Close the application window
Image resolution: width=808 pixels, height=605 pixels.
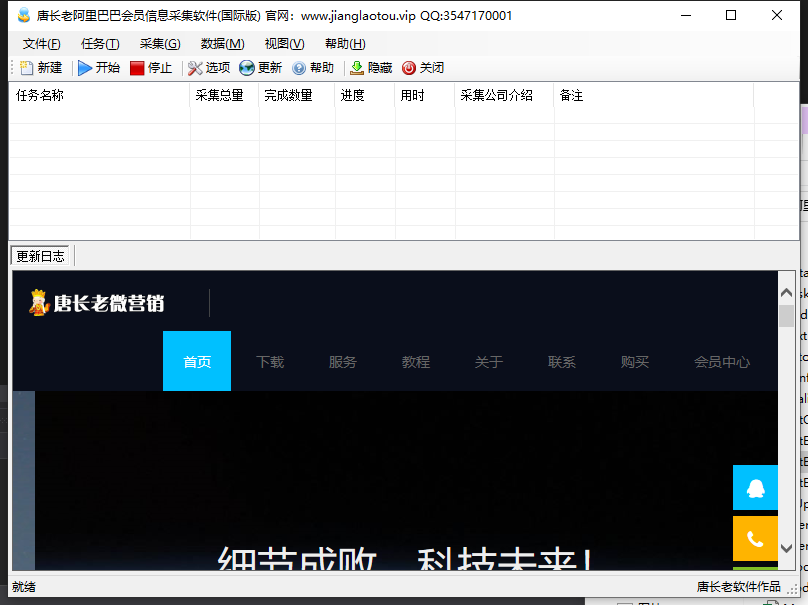[777, 15]
